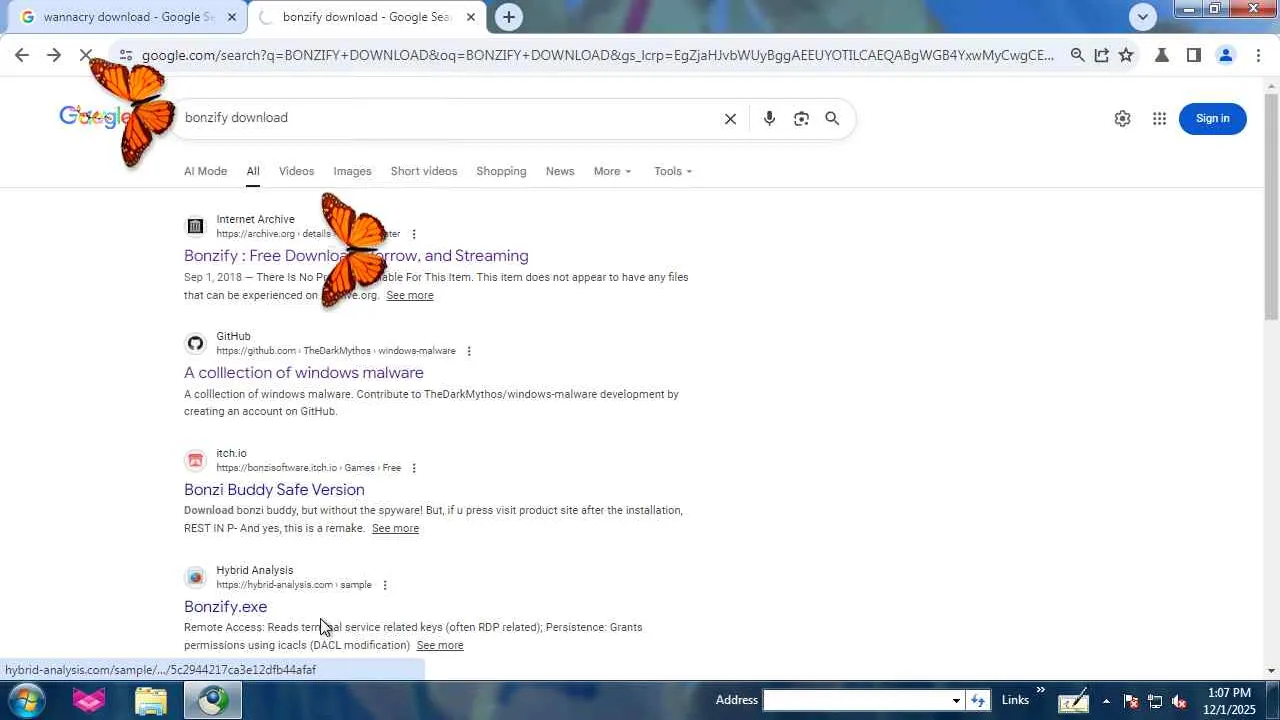Search by image with Google Lens

tap(801, 119)
